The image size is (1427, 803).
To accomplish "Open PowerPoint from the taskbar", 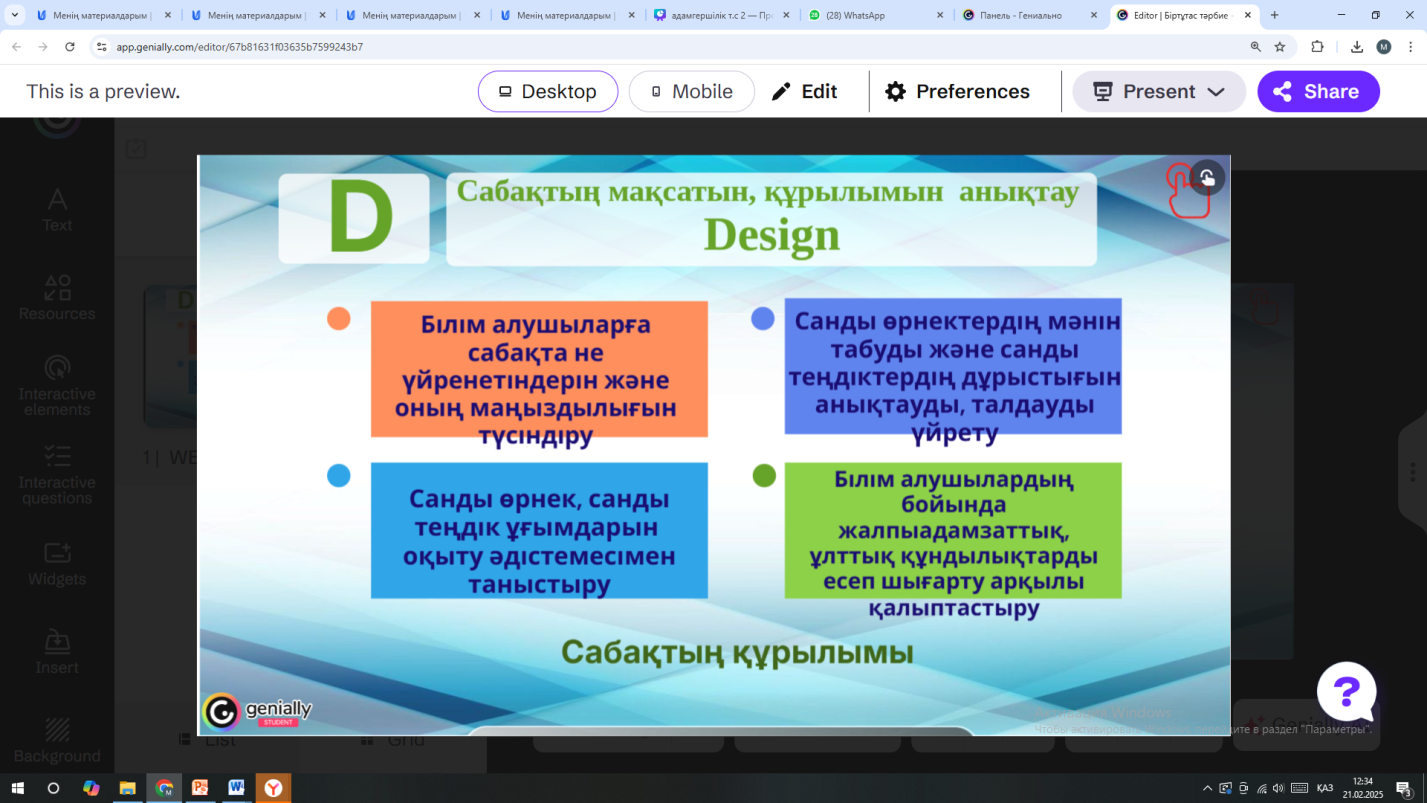I will pyautogui.click(x=200, y=788).
